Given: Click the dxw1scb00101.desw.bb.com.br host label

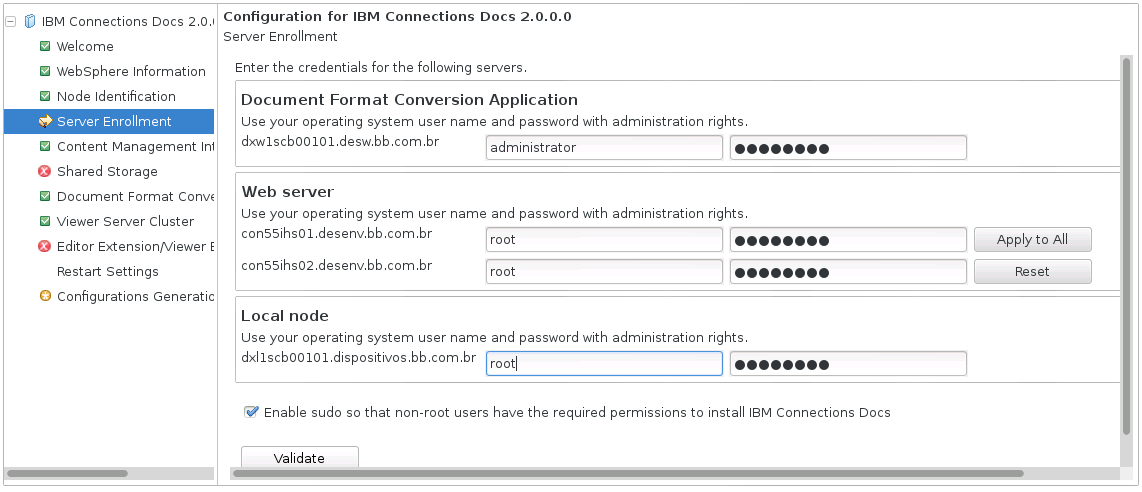Looking at the screenshot, I should click(340, 141).
